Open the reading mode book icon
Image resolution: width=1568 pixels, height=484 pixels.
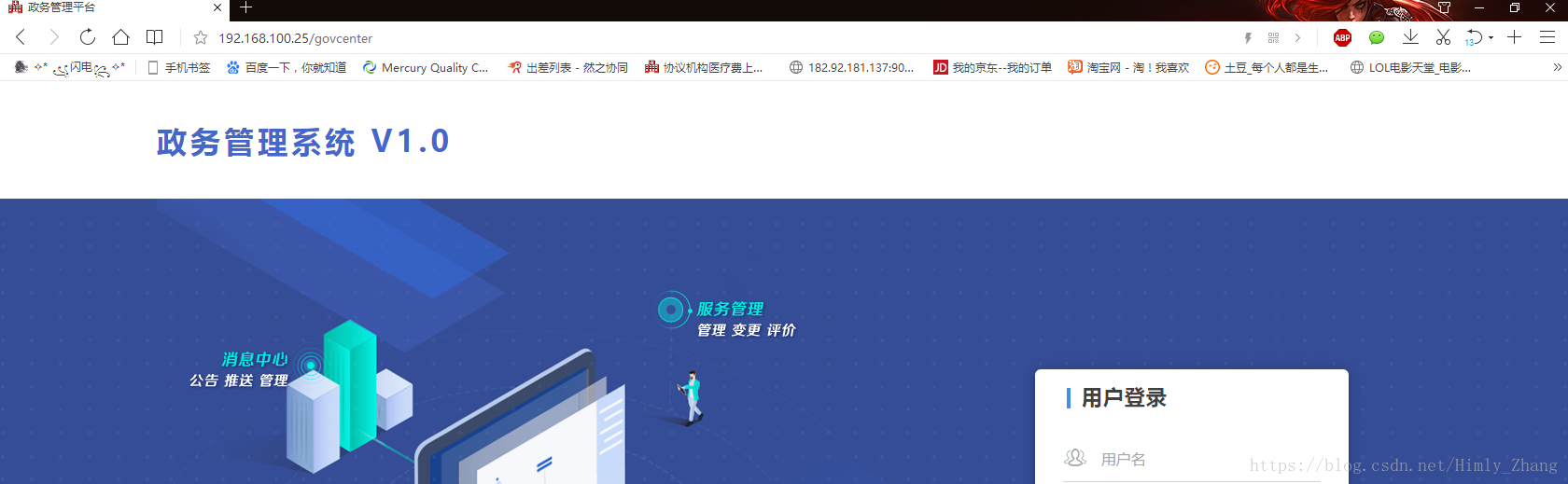click(x=155, y=37)
